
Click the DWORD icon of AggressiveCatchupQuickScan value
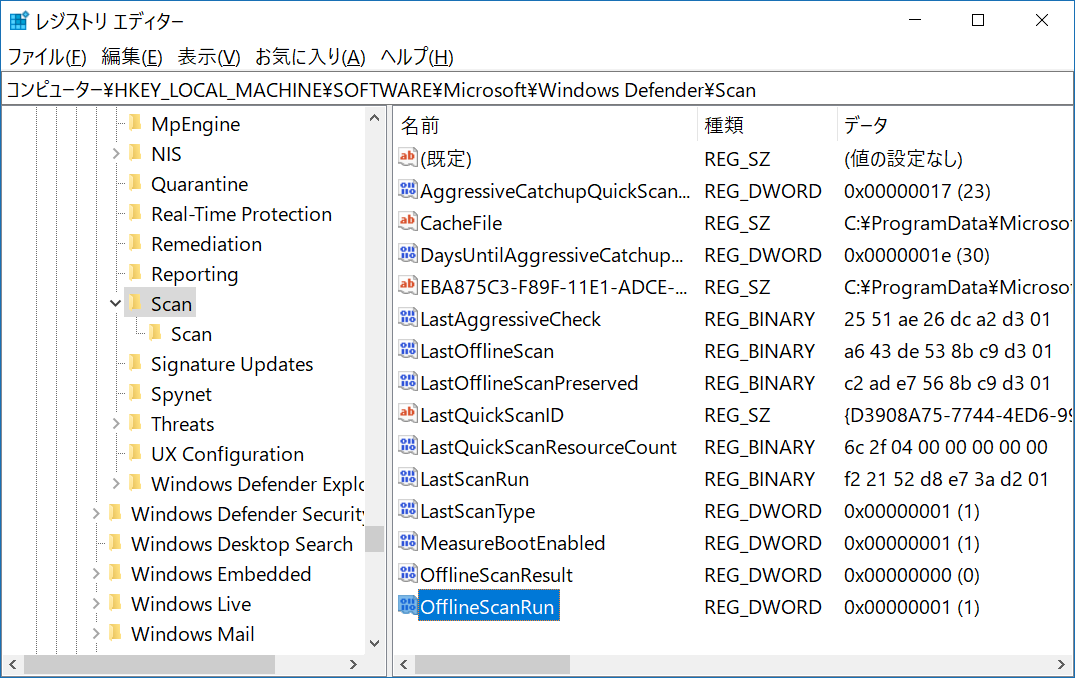[407, 190]
